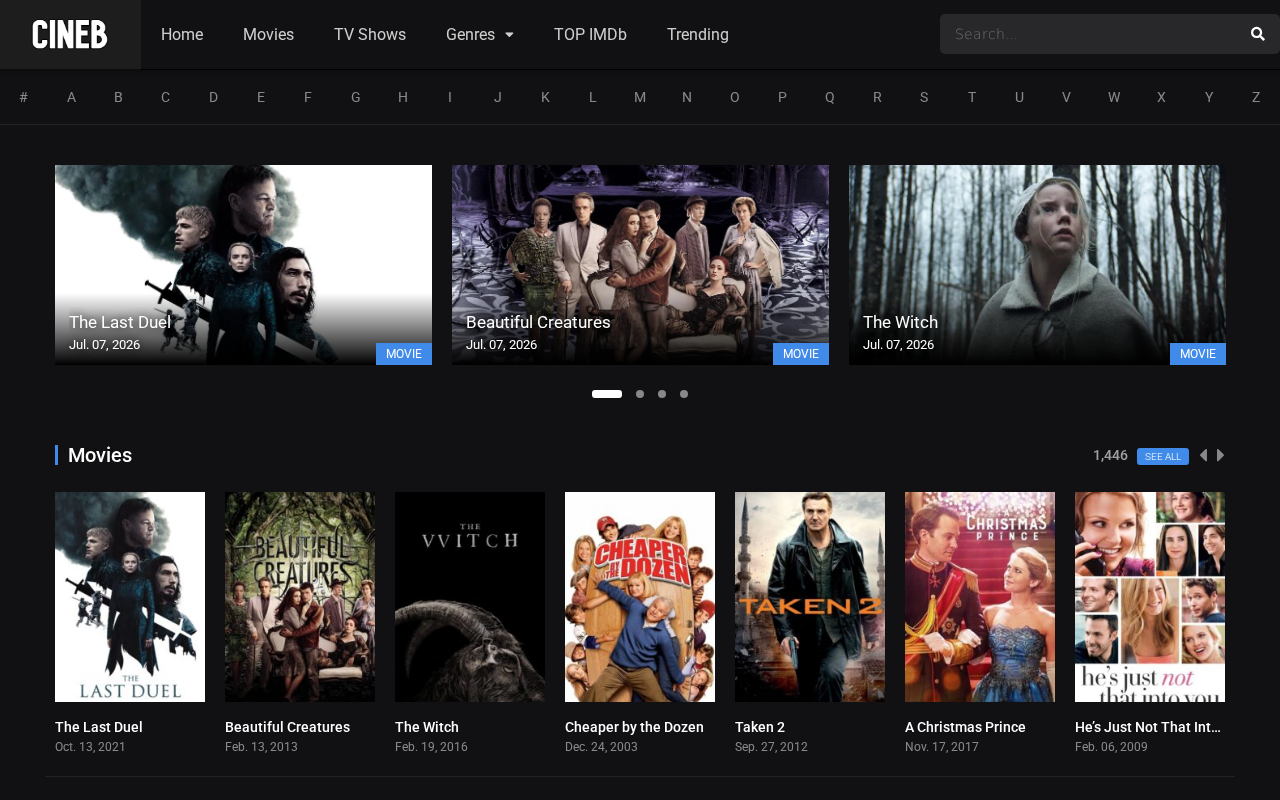Click the Movies section heading

pyautogui.click(x=100, y=455)
